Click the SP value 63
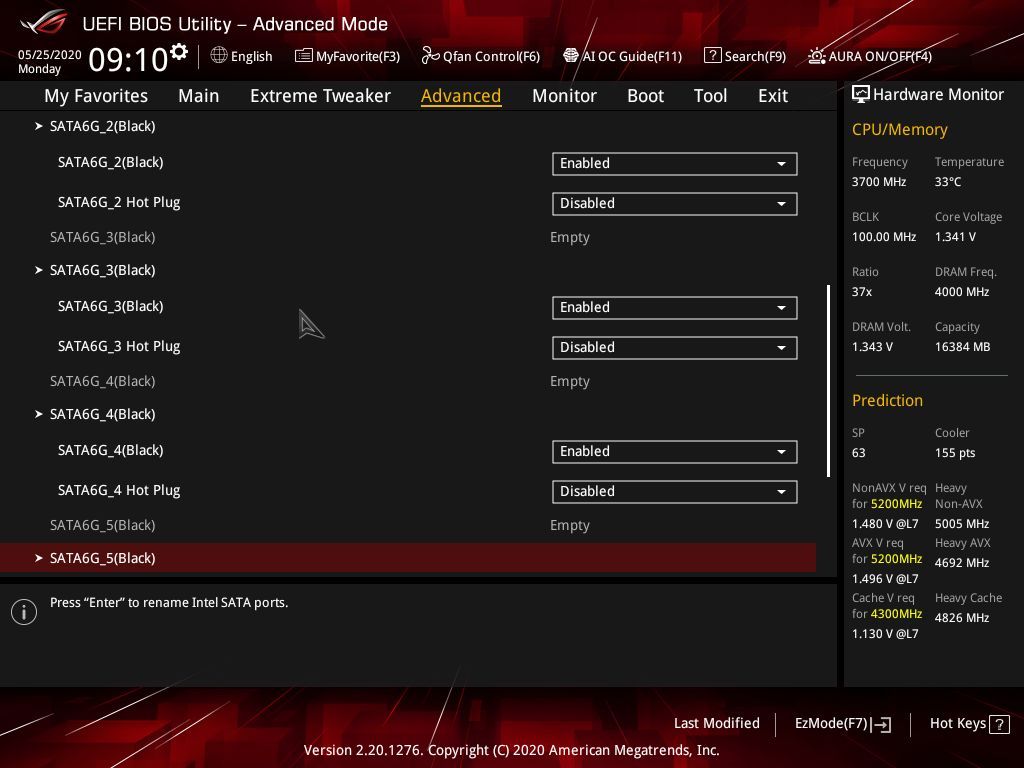Image resolution: width=1024 pixels, height=768 pixels. (x=858, y=453)
